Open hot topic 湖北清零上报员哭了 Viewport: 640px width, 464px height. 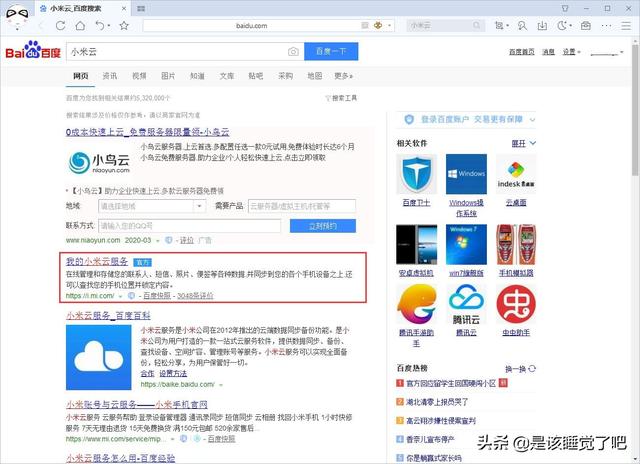[437, 402]
